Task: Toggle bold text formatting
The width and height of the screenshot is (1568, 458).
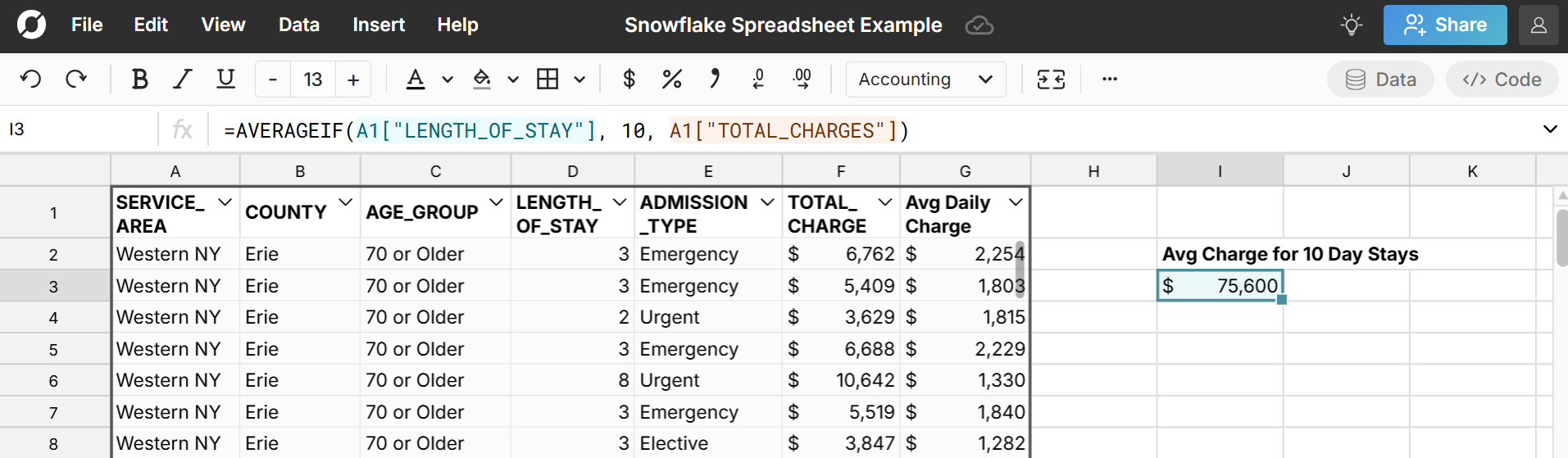Action: click(x=139, y=79)
